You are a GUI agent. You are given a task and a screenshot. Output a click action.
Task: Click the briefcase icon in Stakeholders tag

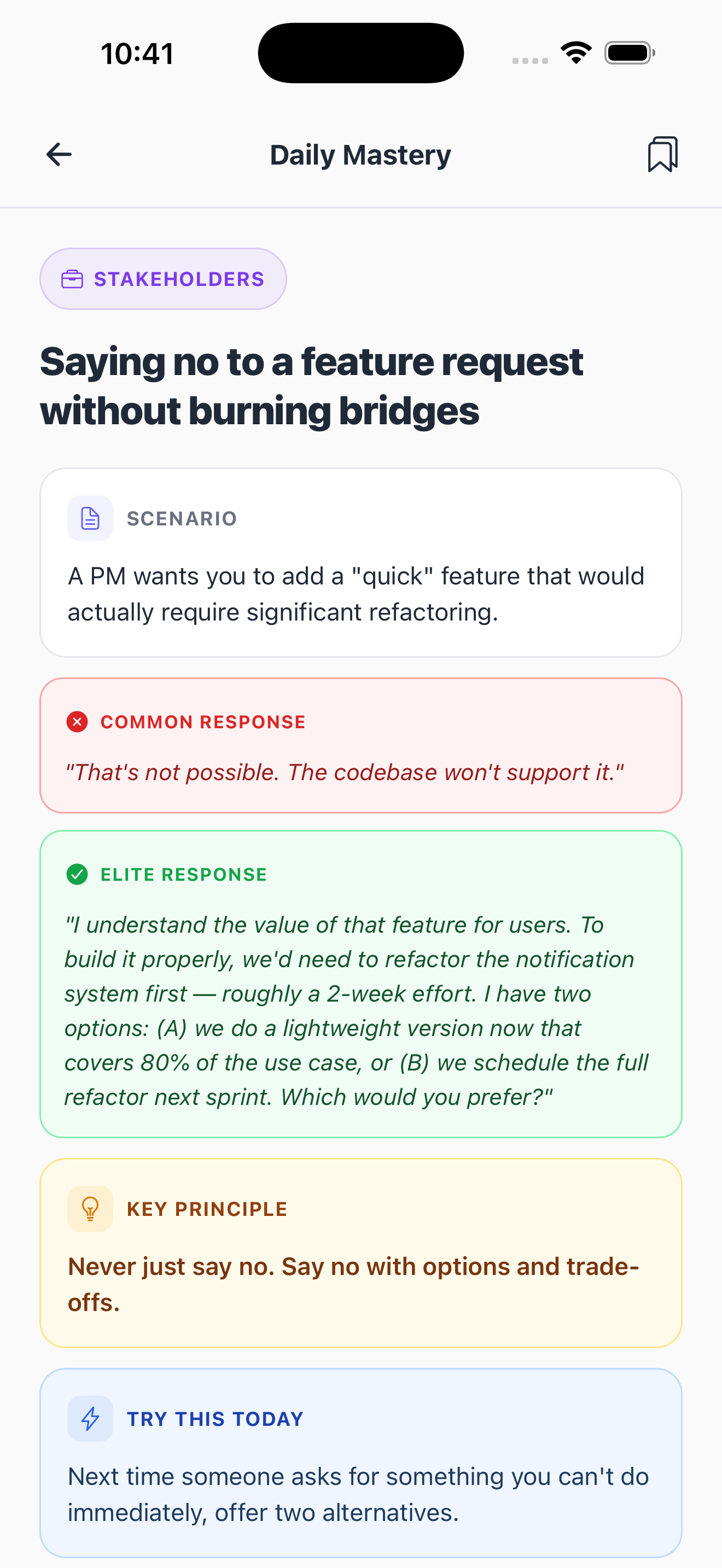tap(72, 279)
